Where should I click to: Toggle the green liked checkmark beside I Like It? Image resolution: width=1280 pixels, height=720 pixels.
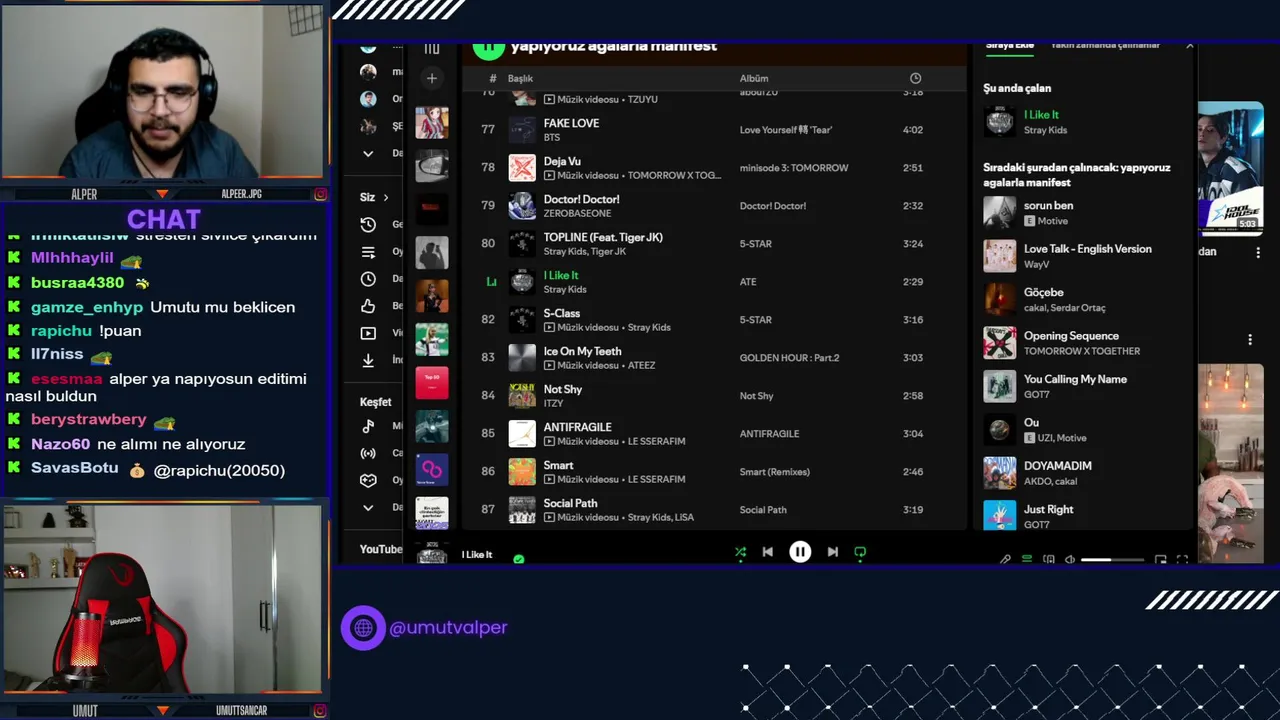click(518, 559)
